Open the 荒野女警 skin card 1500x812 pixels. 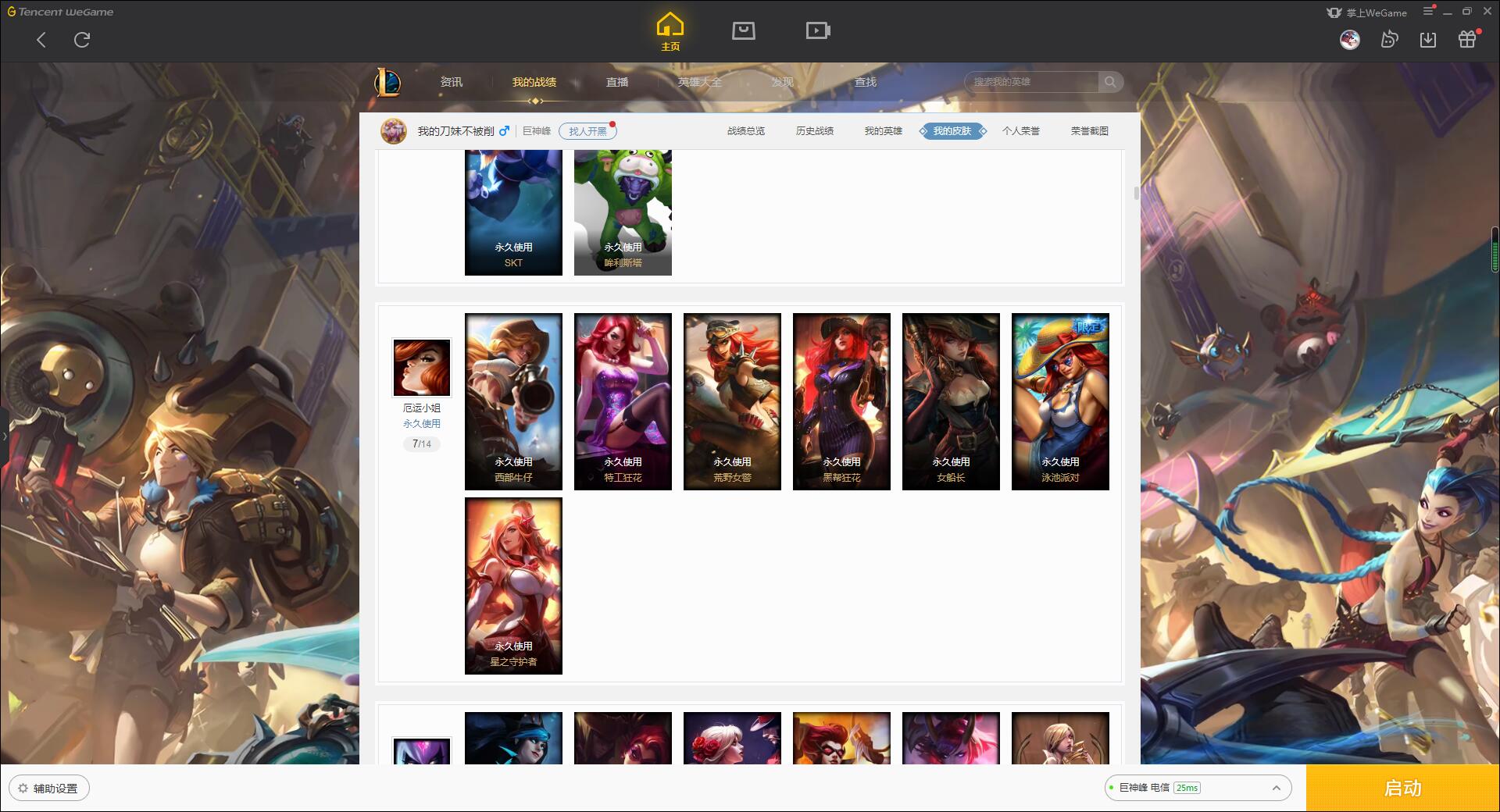coord(732,401)
